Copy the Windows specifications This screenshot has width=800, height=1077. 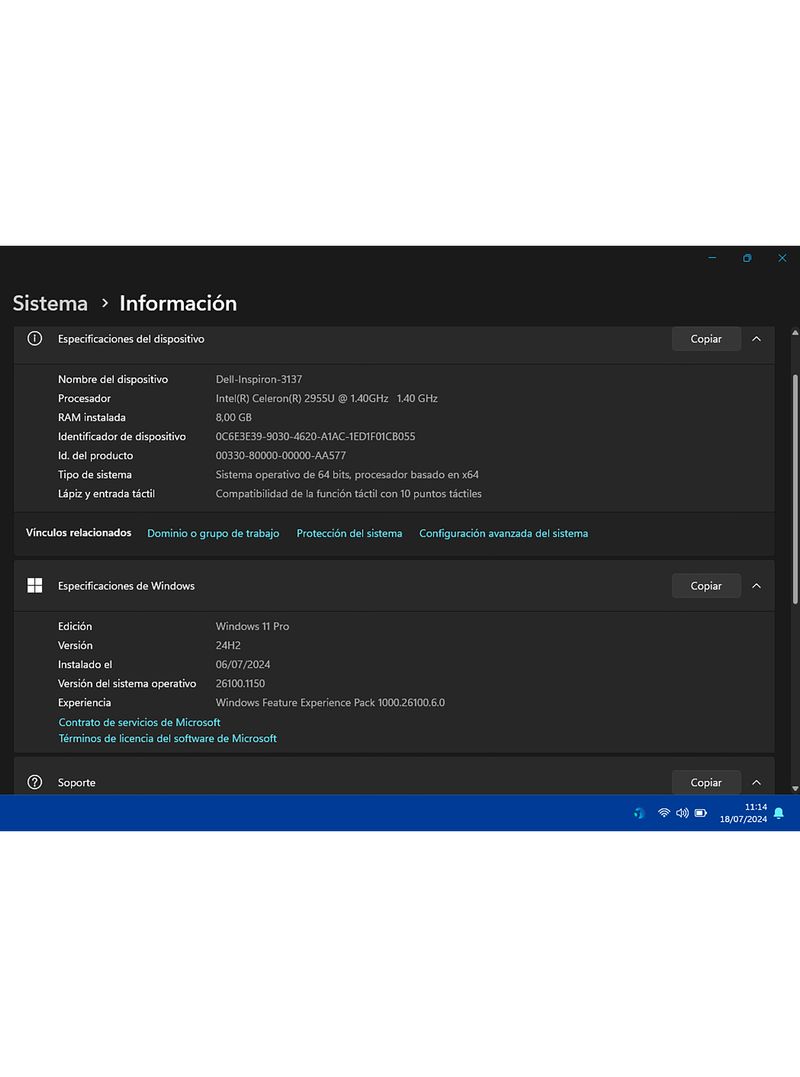(x=706, y=586)
